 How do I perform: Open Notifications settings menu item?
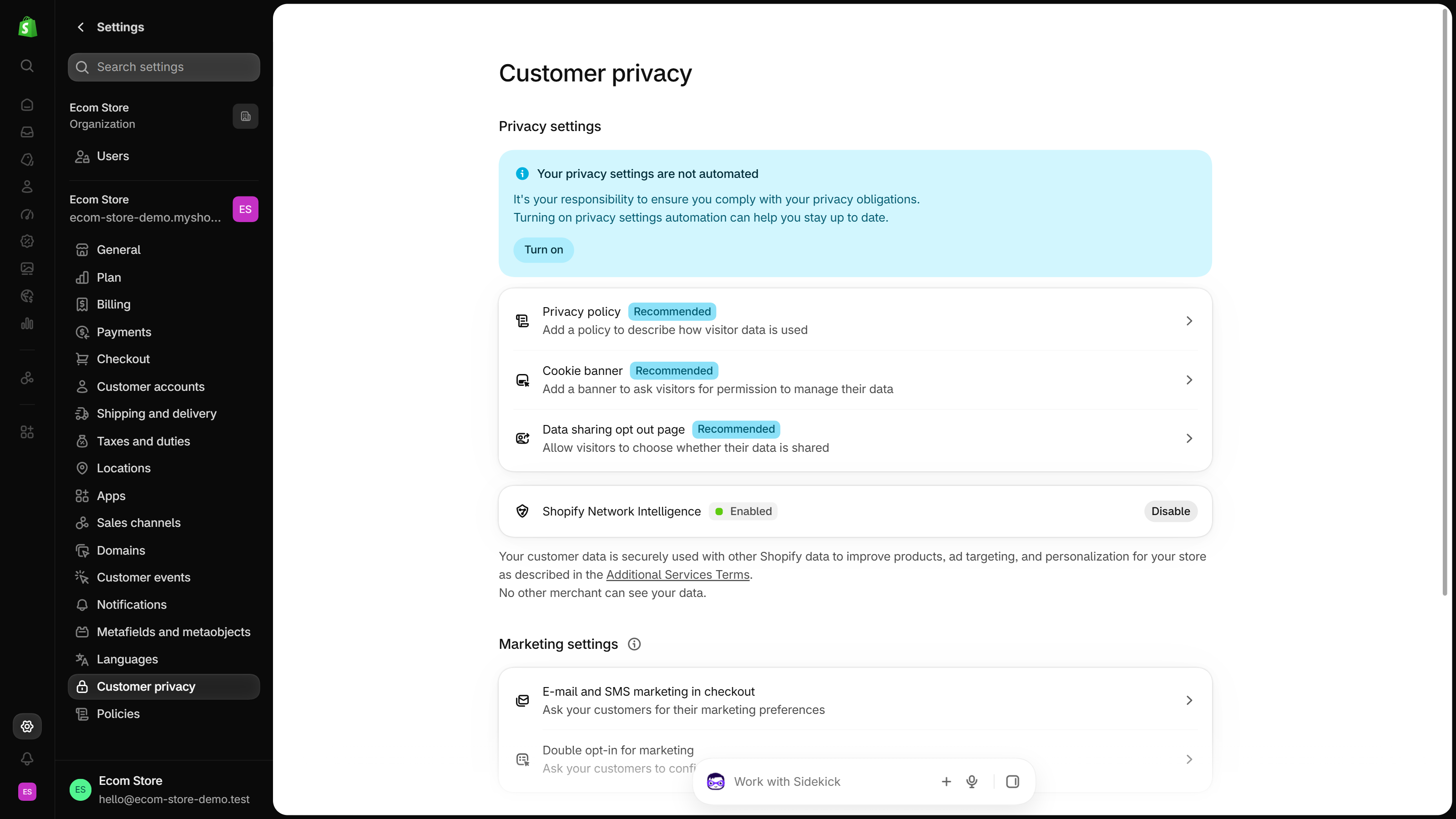tap(164, 605)
